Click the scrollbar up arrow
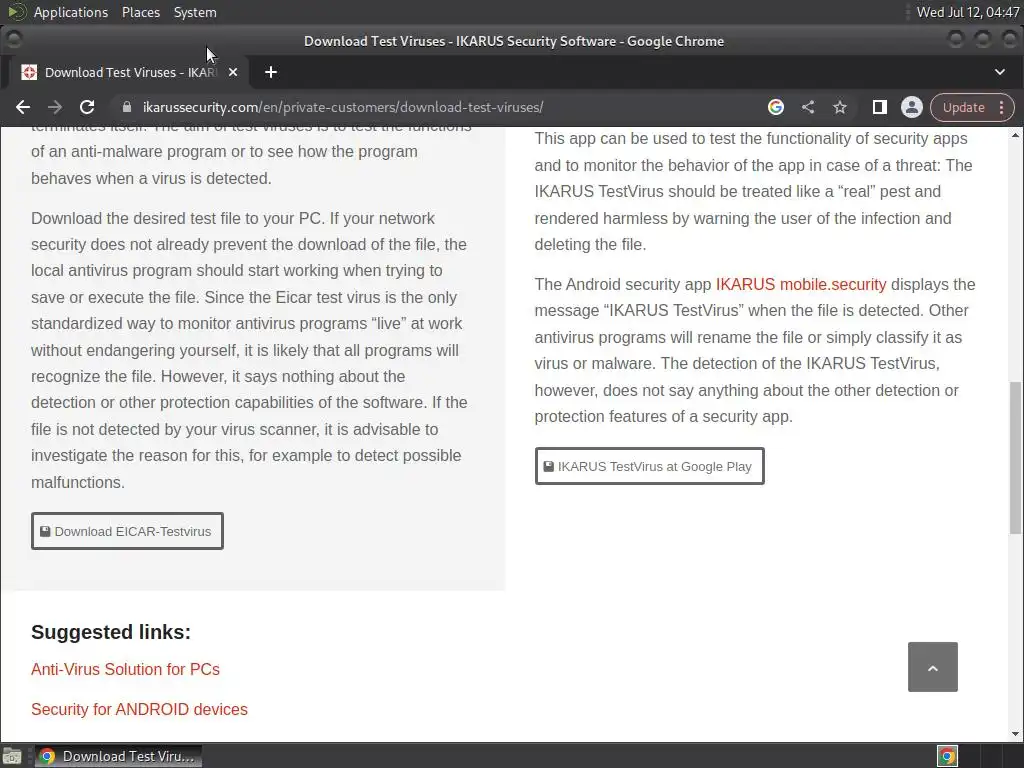Screen dimensions: 1024x768 [1016, 135]
